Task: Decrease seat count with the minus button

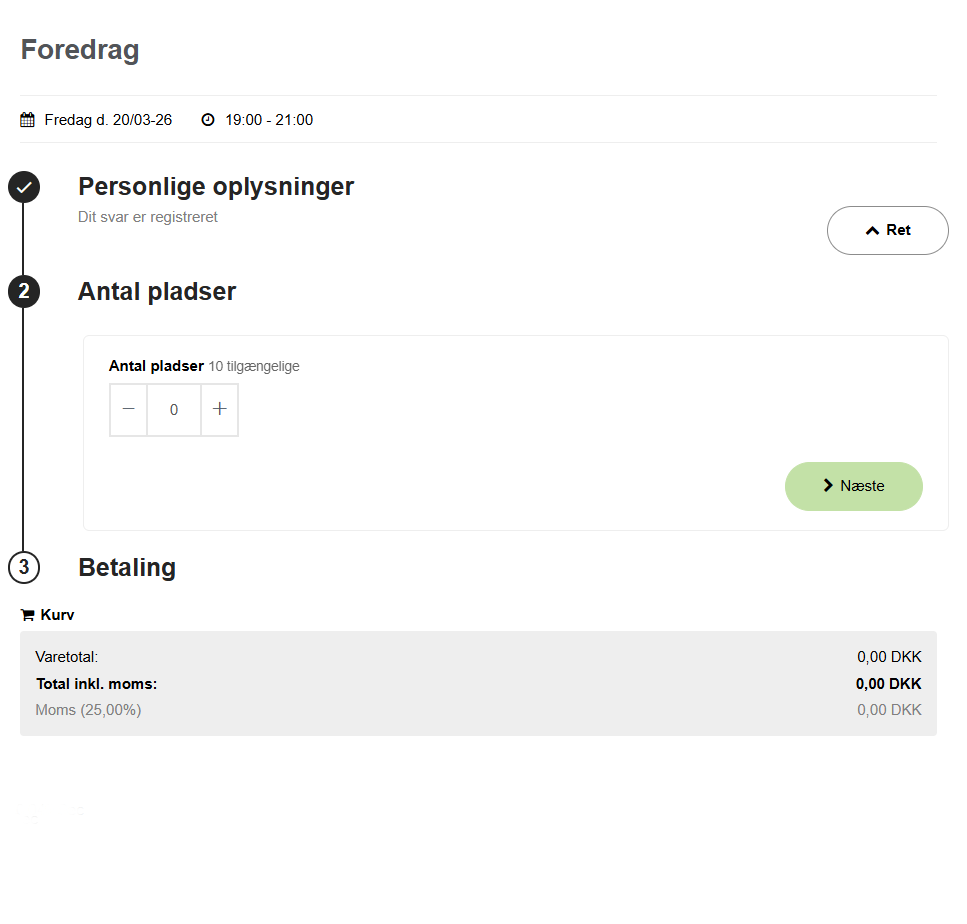Action: 128,410
